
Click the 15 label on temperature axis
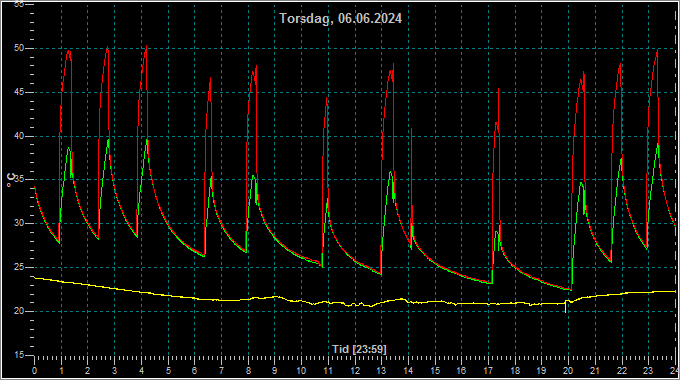19,355
